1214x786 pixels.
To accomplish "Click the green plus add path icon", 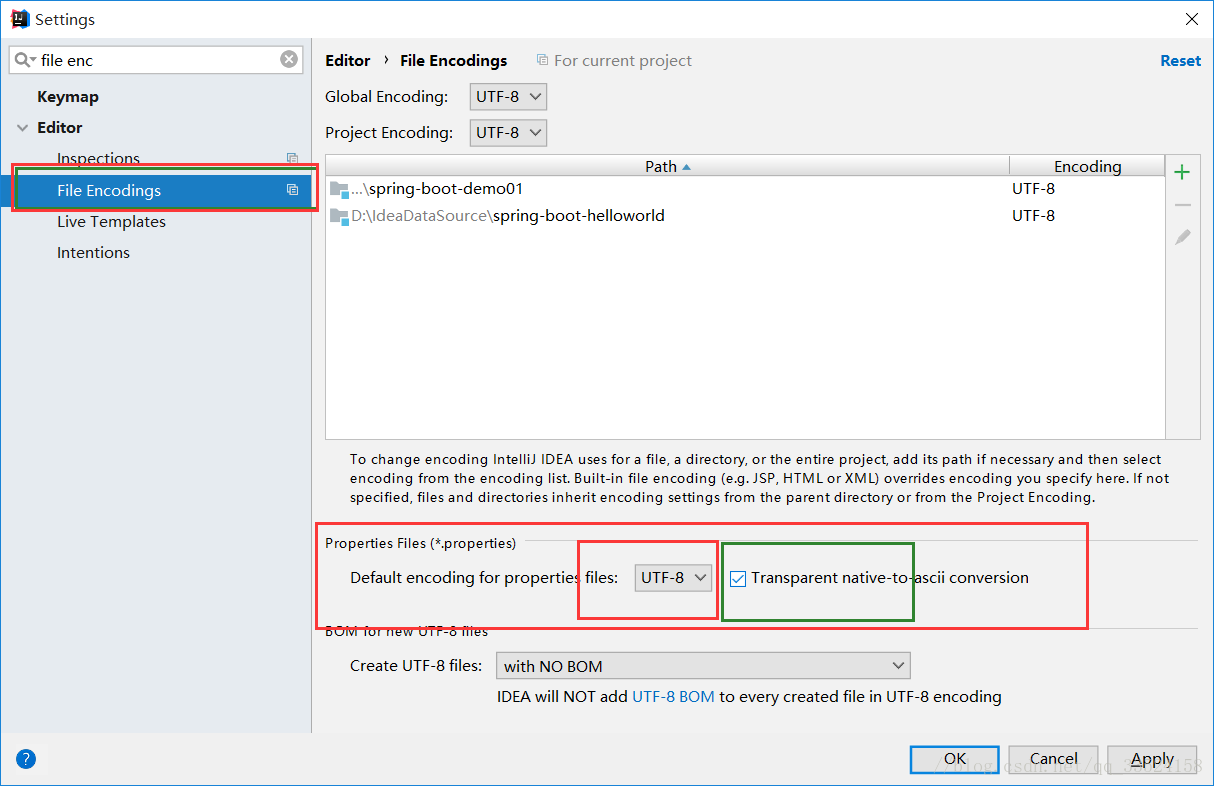I will tap(1182, 172).
